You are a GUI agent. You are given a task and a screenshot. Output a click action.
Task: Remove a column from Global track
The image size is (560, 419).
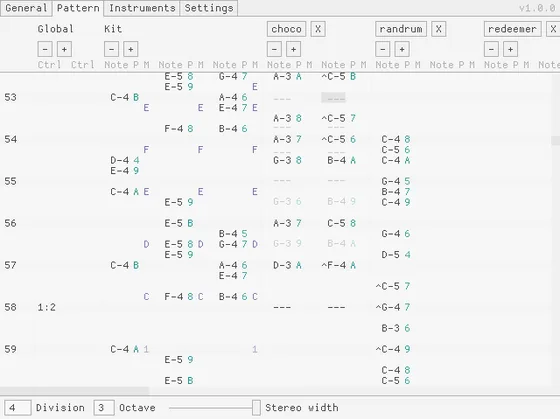[45, 49]
